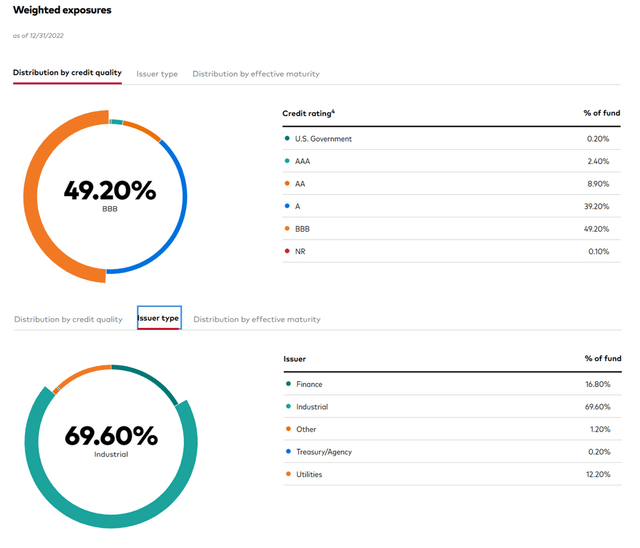Switch to upper Distribution by effective maturity tab
The width and height of the screenshot is (640, 548).
pos(256,74)
